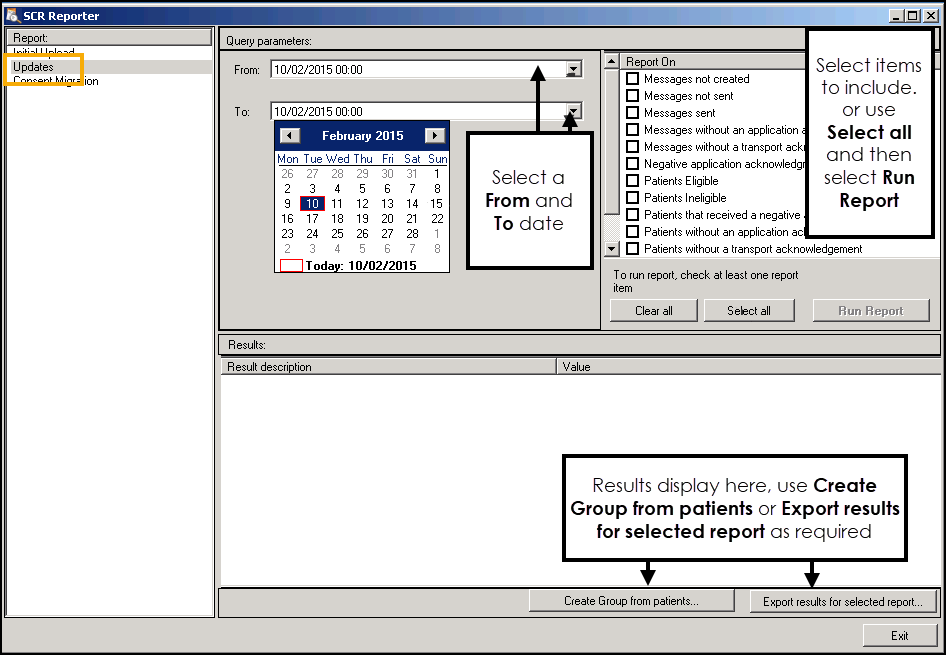
Task: Click the Clear all button
Action: coord(653,311)
